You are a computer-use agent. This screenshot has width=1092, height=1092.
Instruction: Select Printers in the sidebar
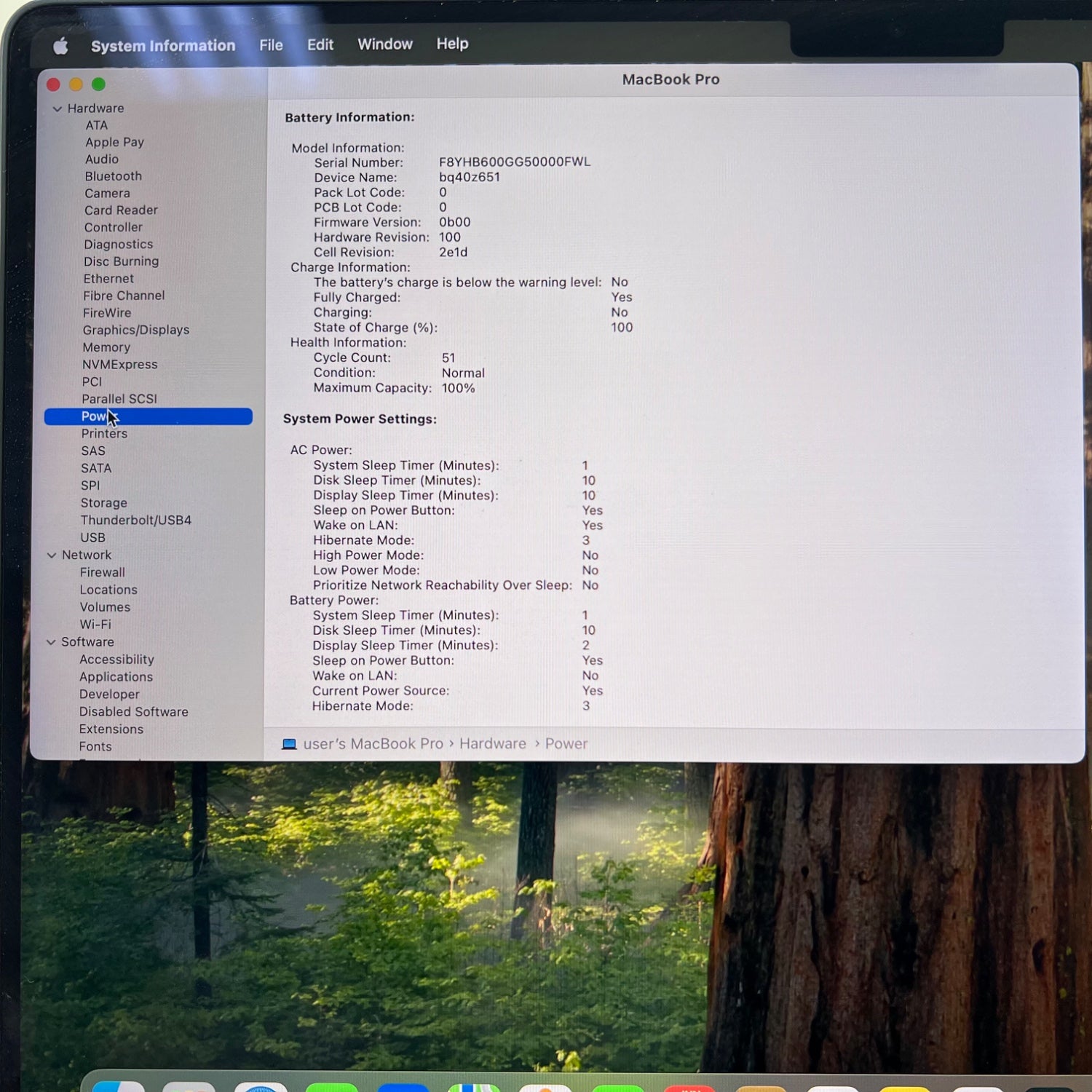tap(104, 434)
